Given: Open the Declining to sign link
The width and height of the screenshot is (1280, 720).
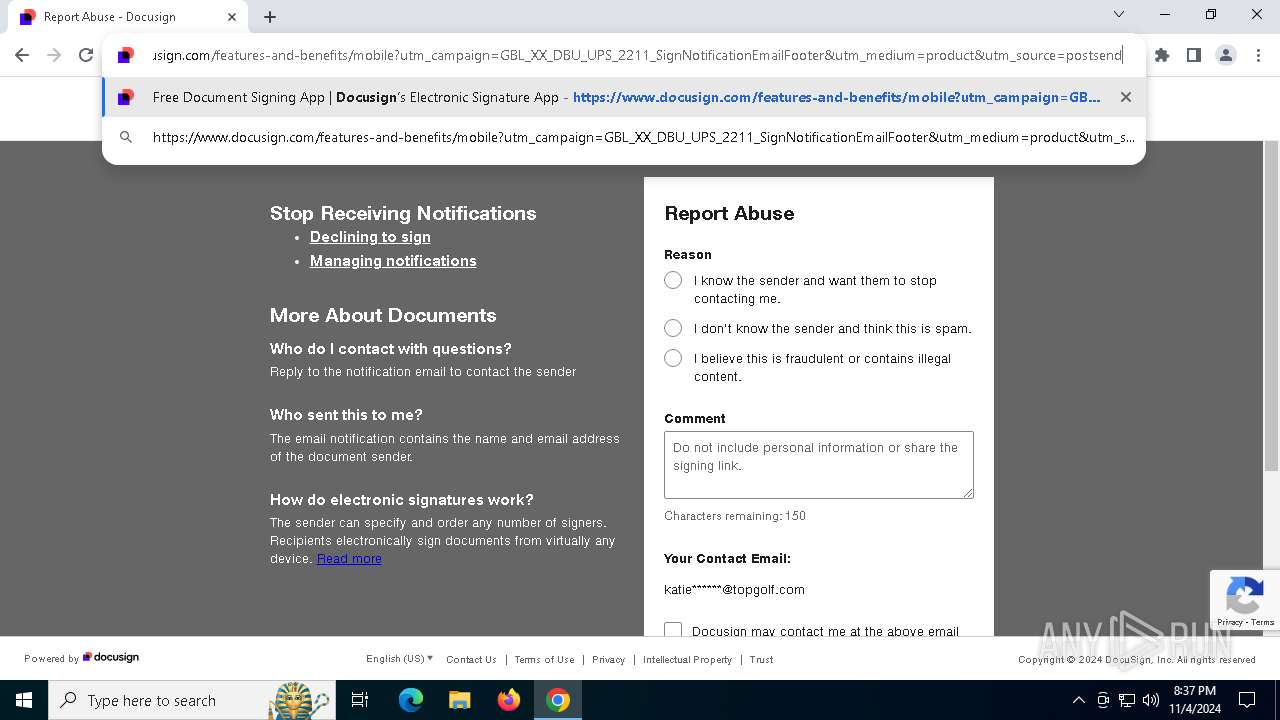Looking at the screenshot, I should click(x=370, y=237).
